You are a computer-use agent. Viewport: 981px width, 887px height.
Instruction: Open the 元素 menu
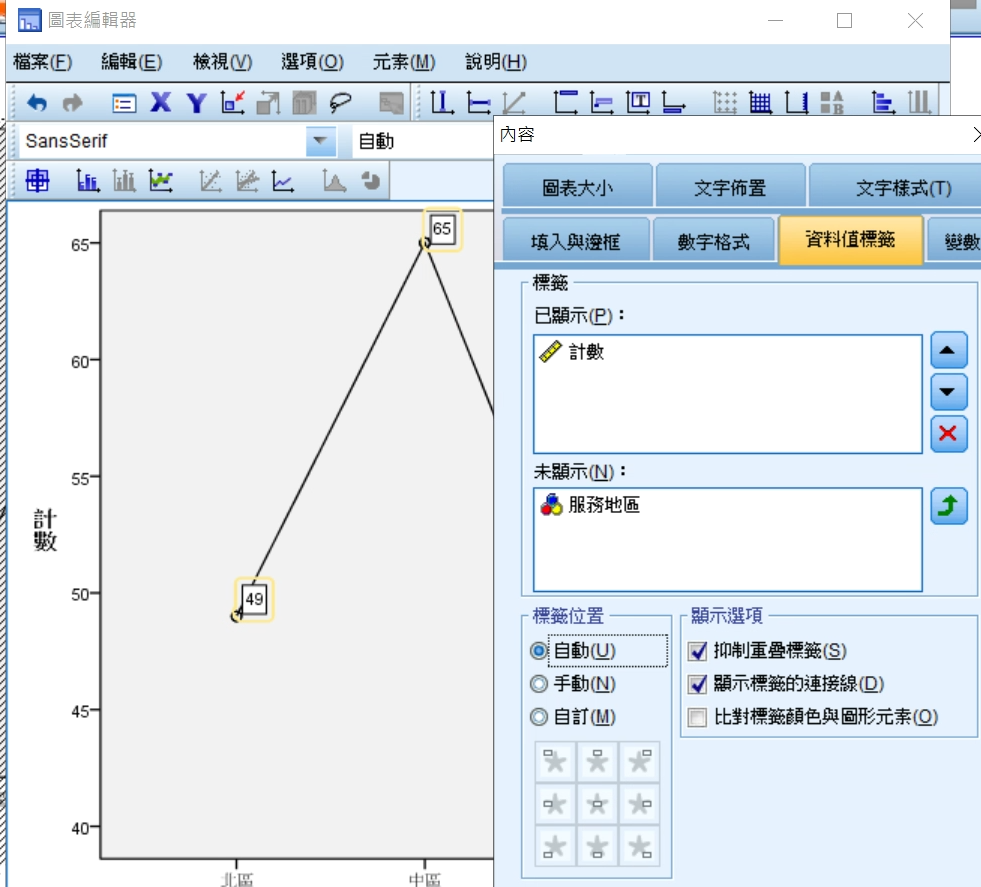[x=403, y=62]
